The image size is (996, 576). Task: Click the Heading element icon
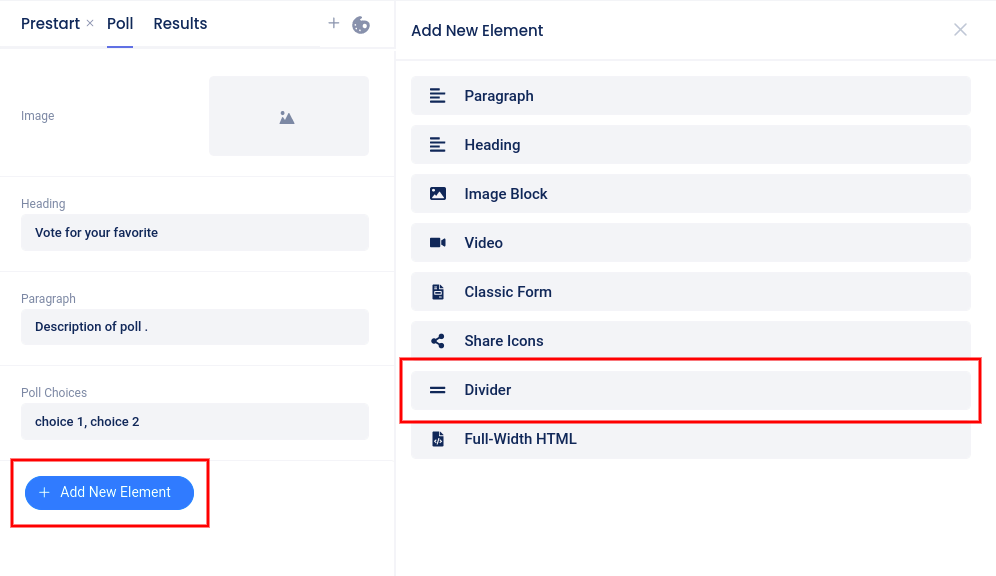click(437, 145)
